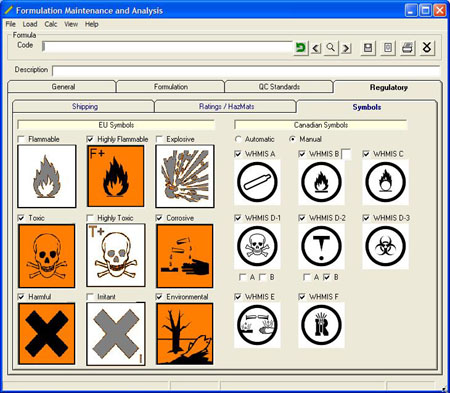
Task: Click the gray Irritant X symbol
Action: click(x=116, y=334)
